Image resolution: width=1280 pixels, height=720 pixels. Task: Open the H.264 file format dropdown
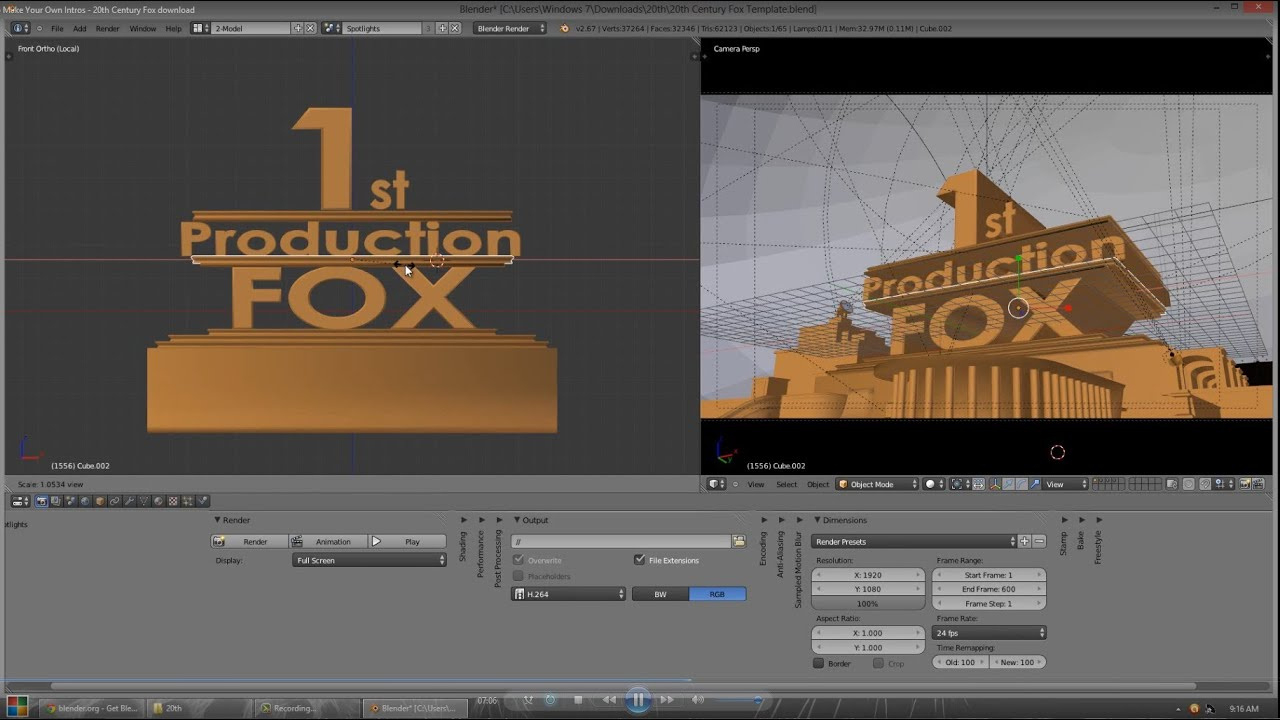tap(569, 594)
